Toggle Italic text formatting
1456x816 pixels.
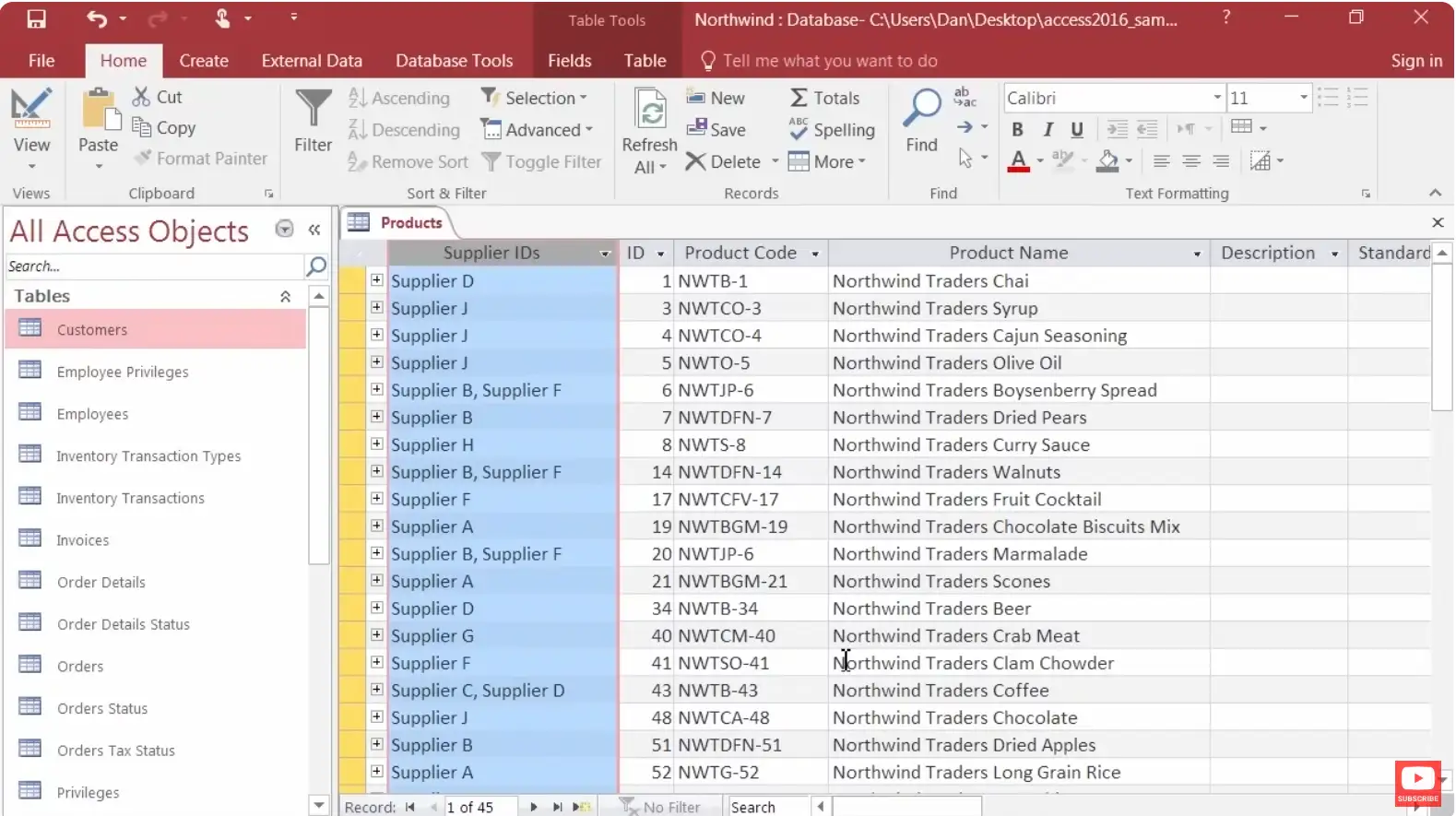point(1048,130)
